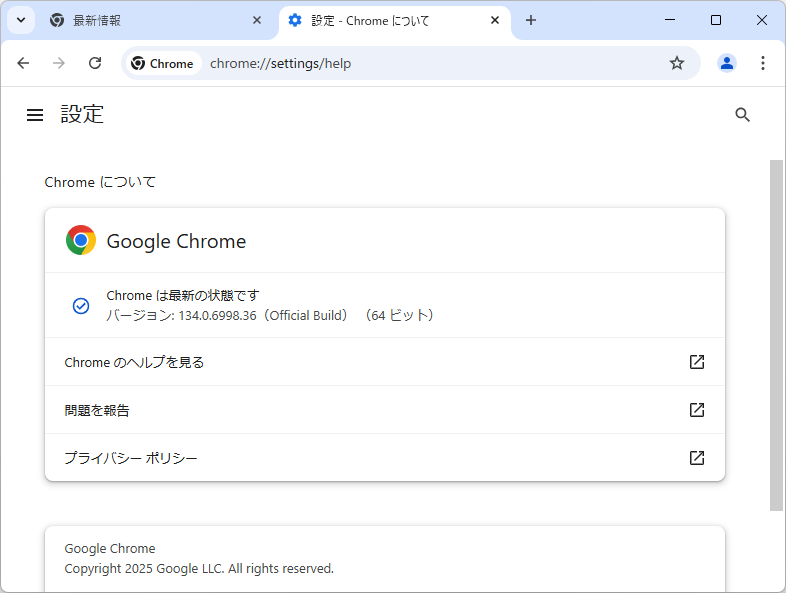
Task: Bookmark this page with star icon
Action: (x=677, y=63)
